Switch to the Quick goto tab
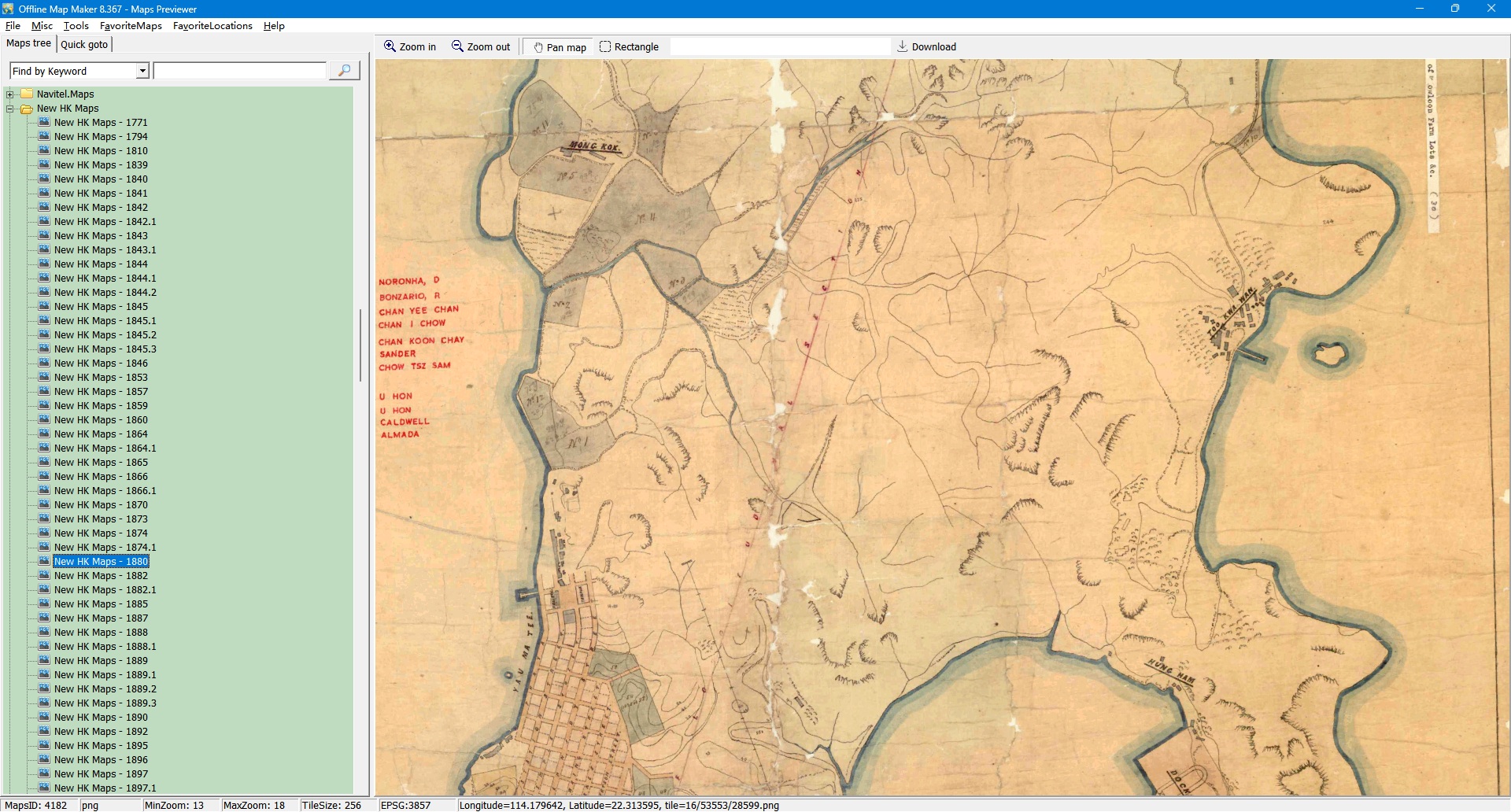This screenshot has height=812, width=1511. 84,44
